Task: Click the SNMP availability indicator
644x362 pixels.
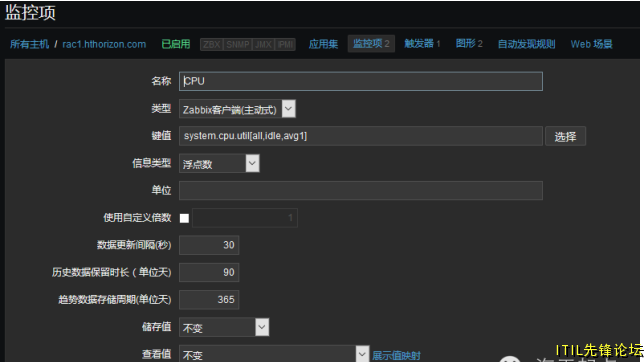Action: [x=237, y=44]
